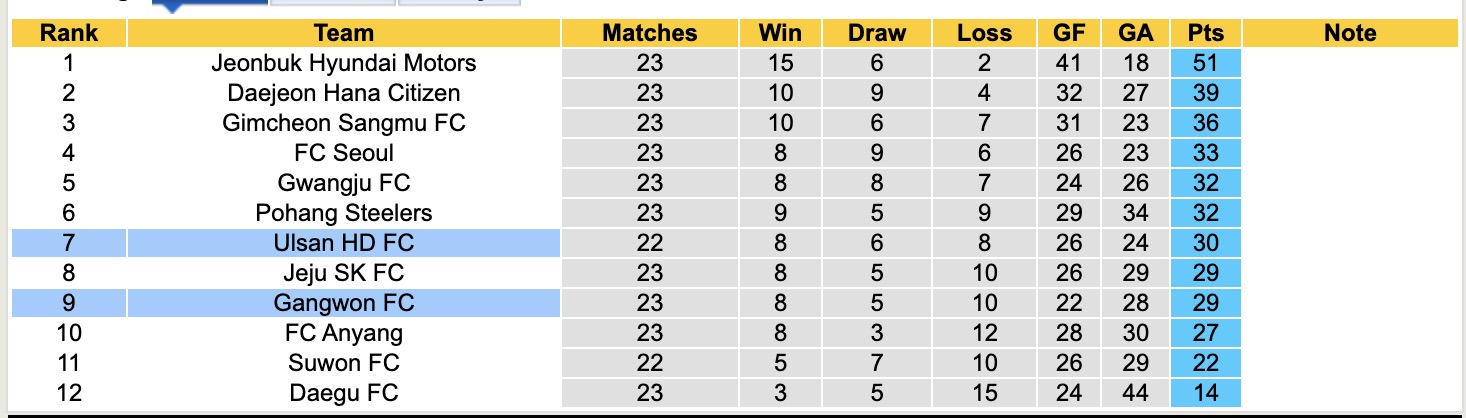Click the Matches column header
1466x418 pixels.
coord(649,33)
